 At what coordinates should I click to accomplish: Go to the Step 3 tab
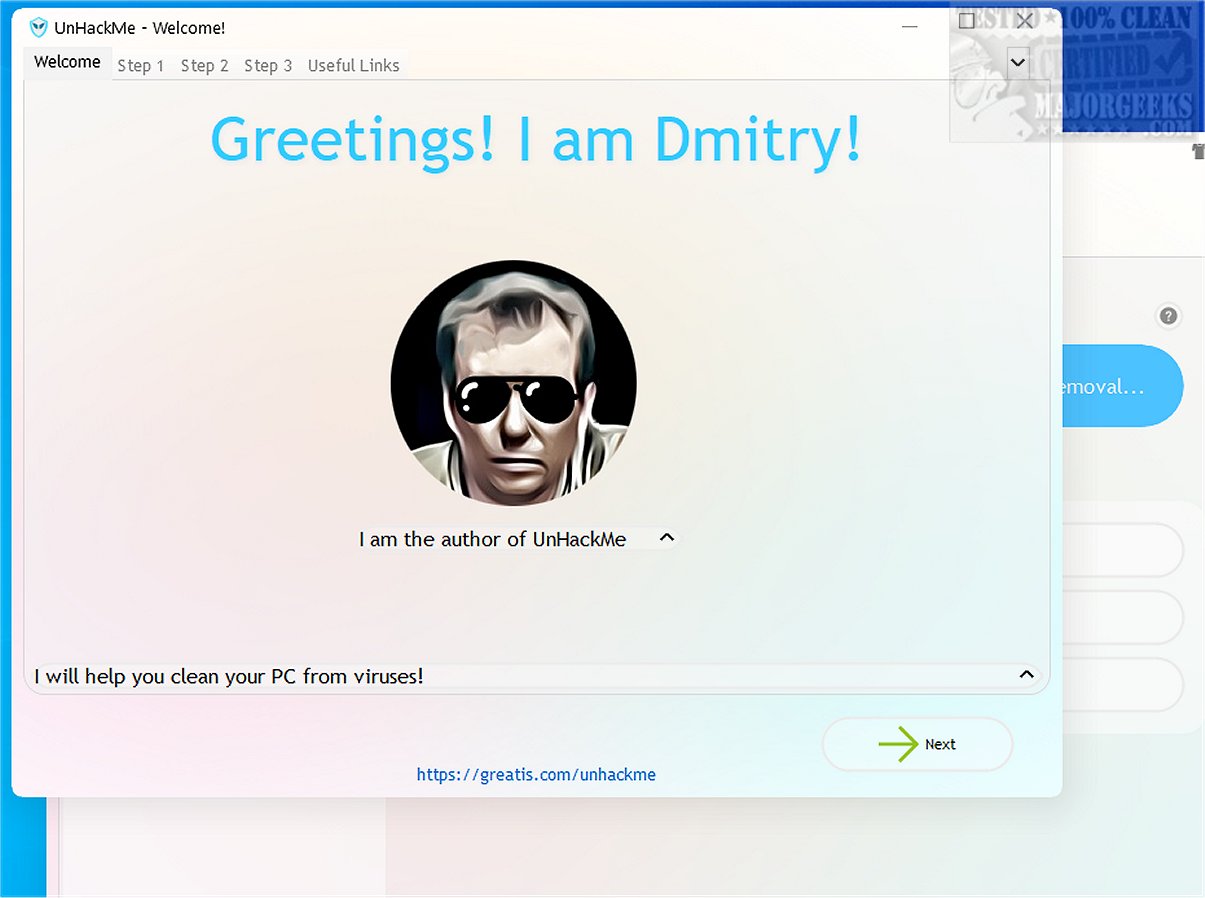(268, 66)
